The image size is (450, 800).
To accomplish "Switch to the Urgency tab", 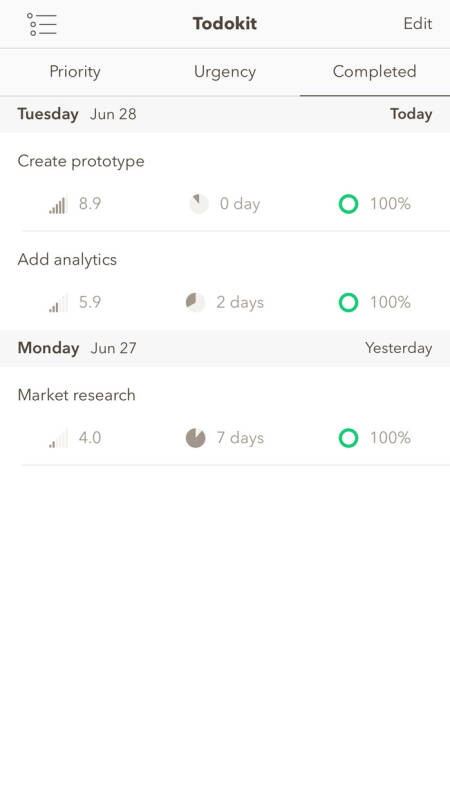I will click(x=225, y=72).
